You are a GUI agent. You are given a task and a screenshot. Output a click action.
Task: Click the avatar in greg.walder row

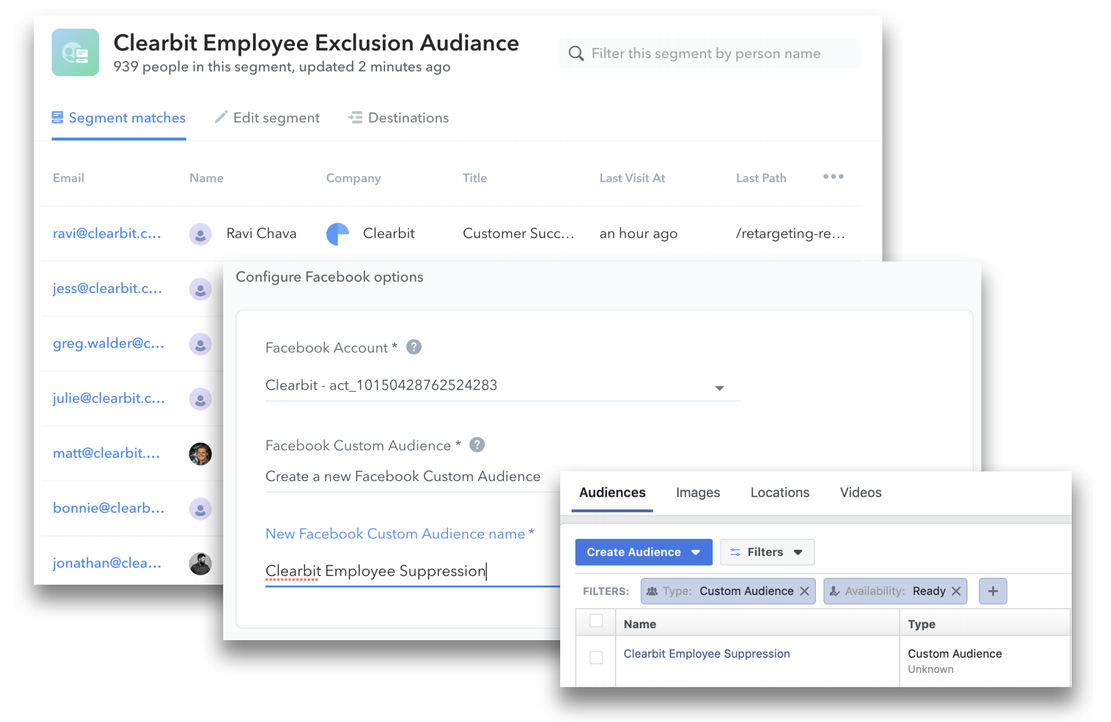[x=201, y=344]
